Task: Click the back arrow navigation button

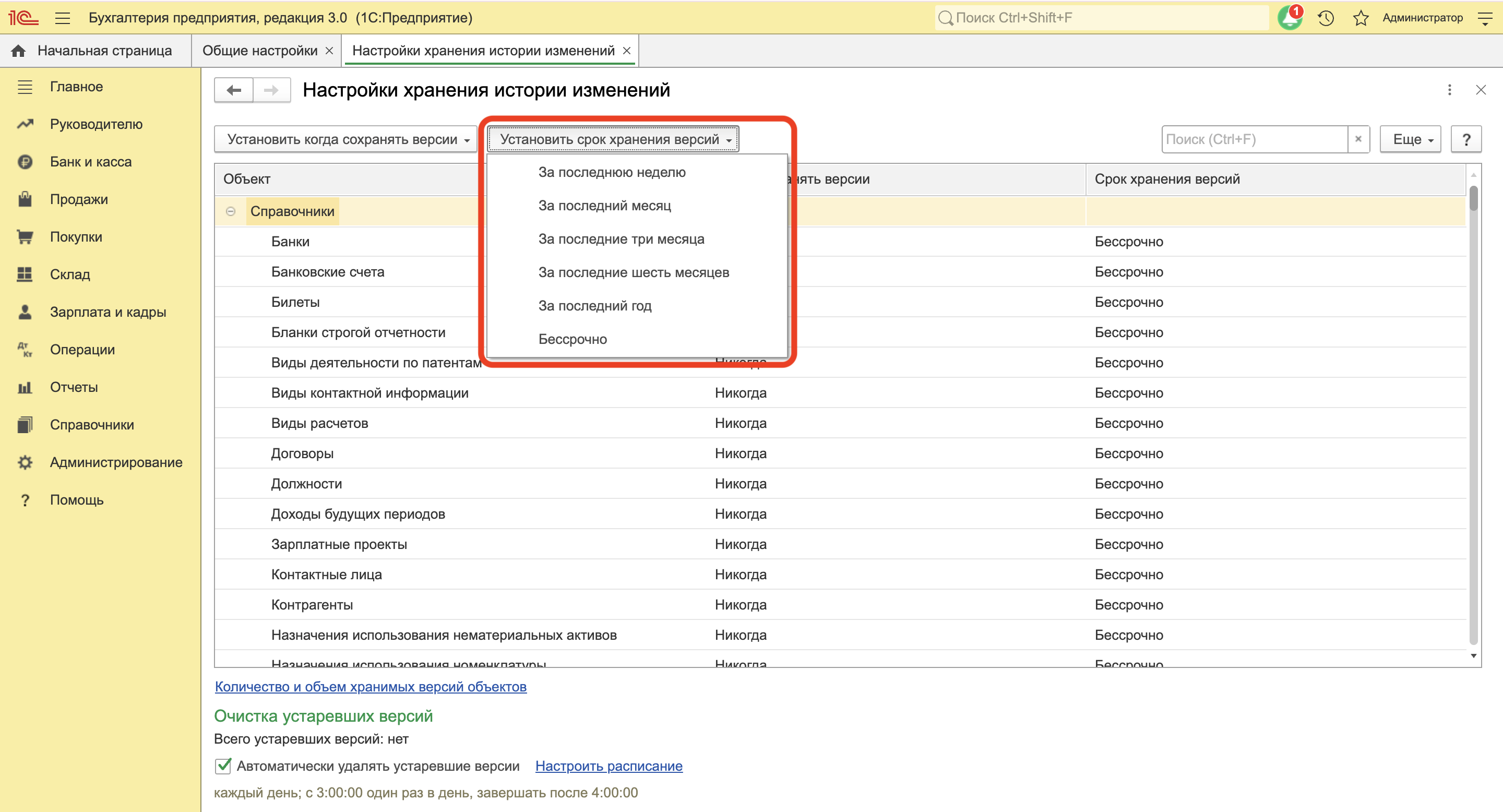Action: (x=234, y=90)
